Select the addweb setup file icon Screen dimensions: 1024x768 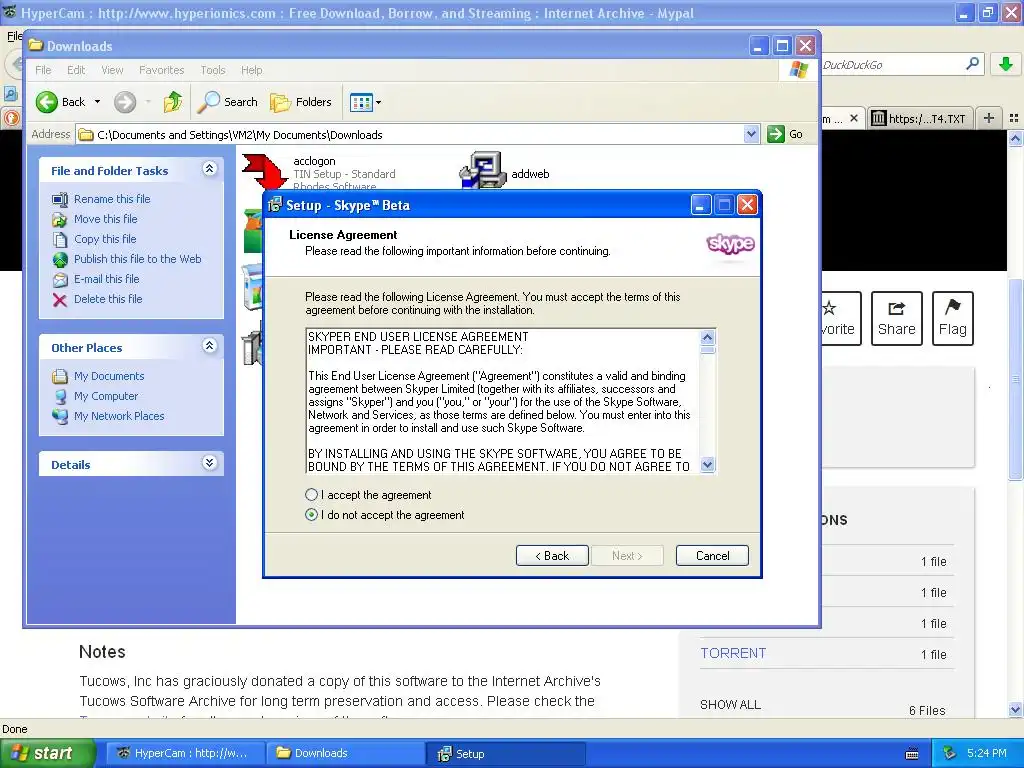[x=483, y=170]
